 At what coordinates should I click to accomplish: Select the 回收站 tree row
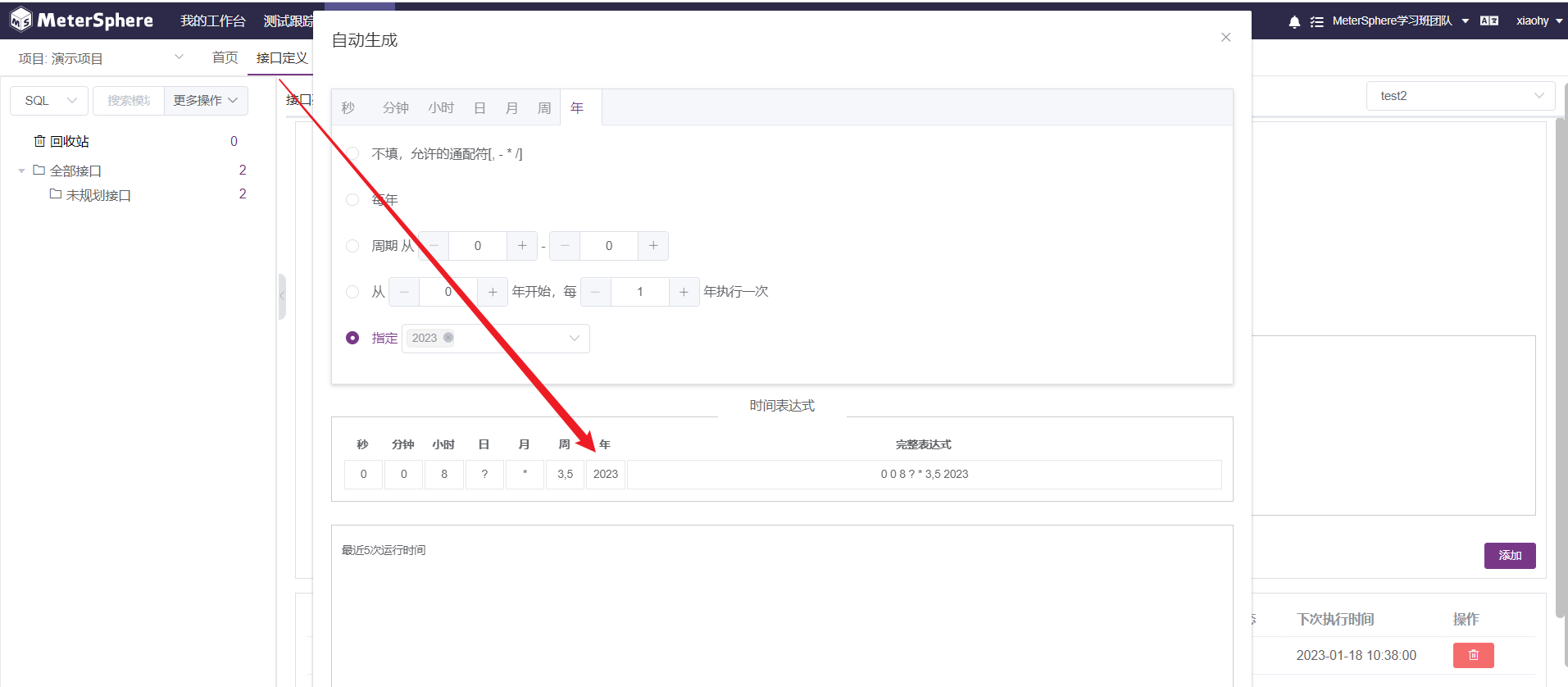pyautogui.click(x=137, y=142)
